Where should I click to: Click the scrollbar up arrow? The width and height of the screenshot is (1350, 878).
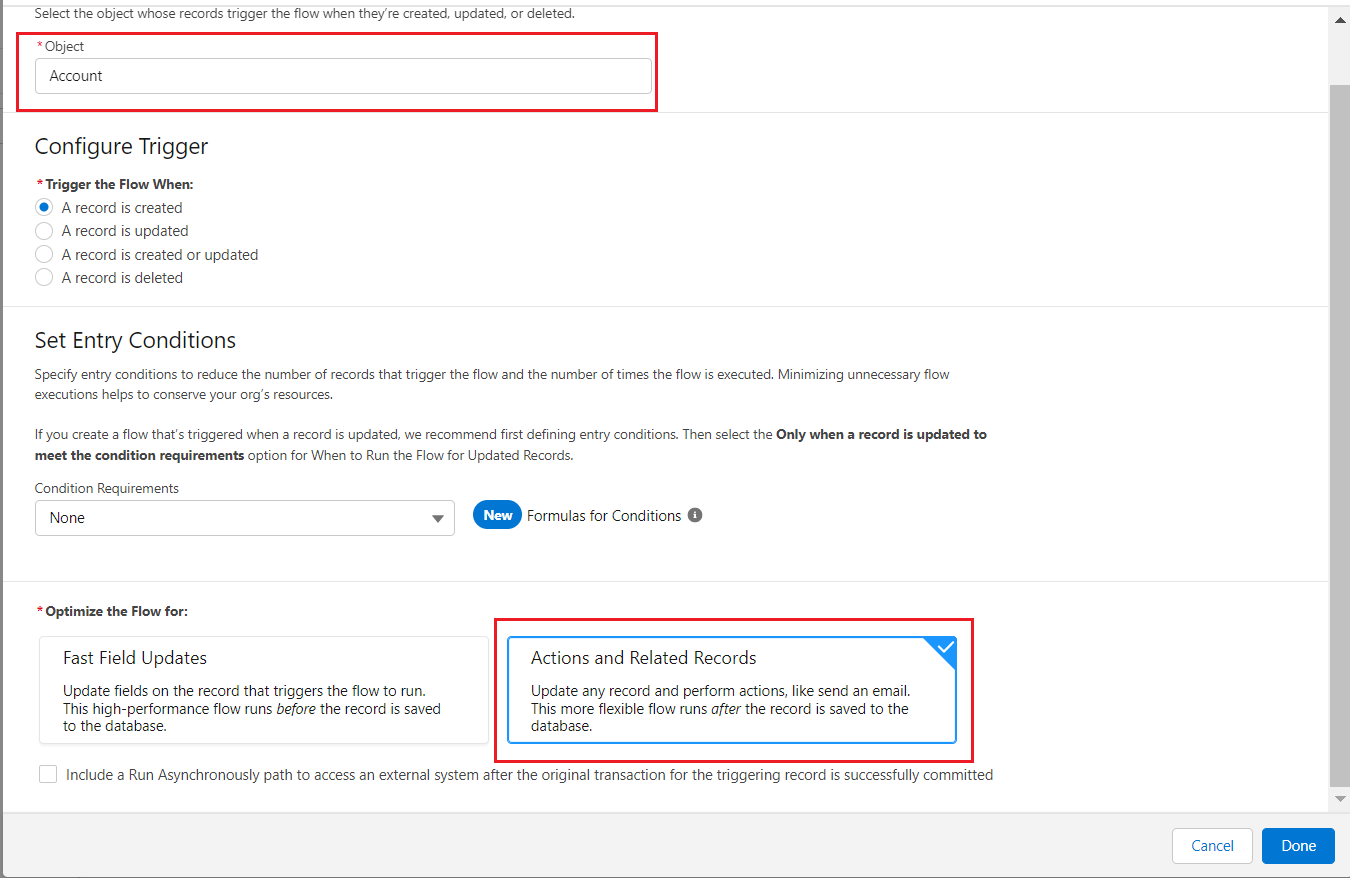click(x=1340, y=19)
